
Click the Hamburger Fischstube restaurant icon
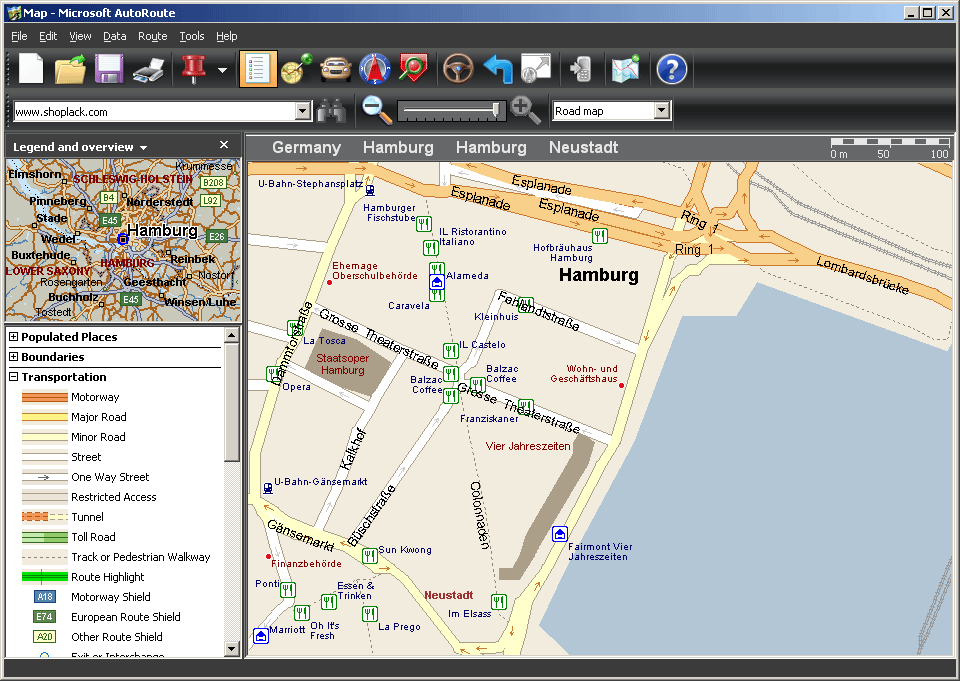(424, 224)
